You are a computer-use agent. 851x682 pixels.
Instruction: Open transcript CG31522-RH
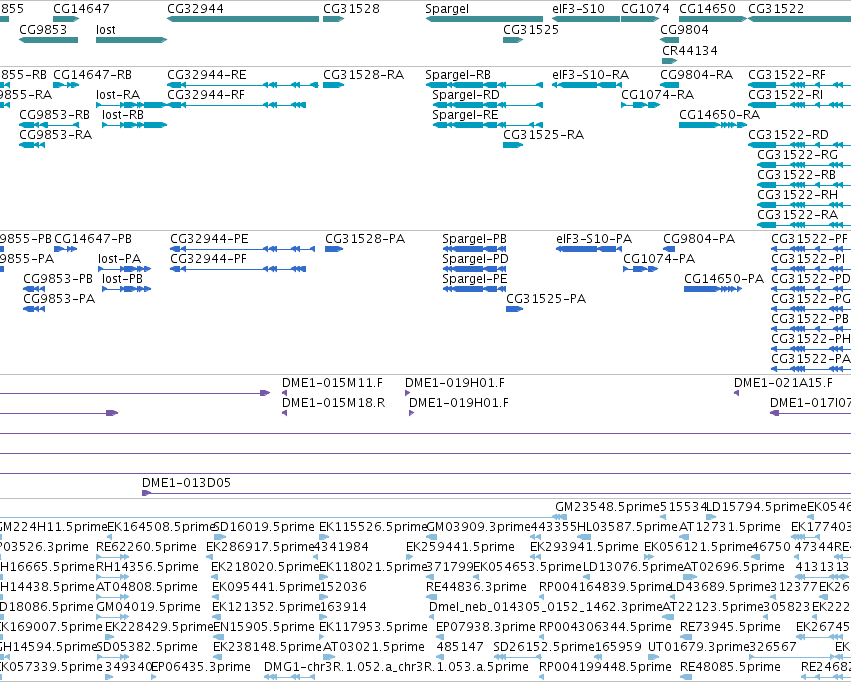(798, 195)
